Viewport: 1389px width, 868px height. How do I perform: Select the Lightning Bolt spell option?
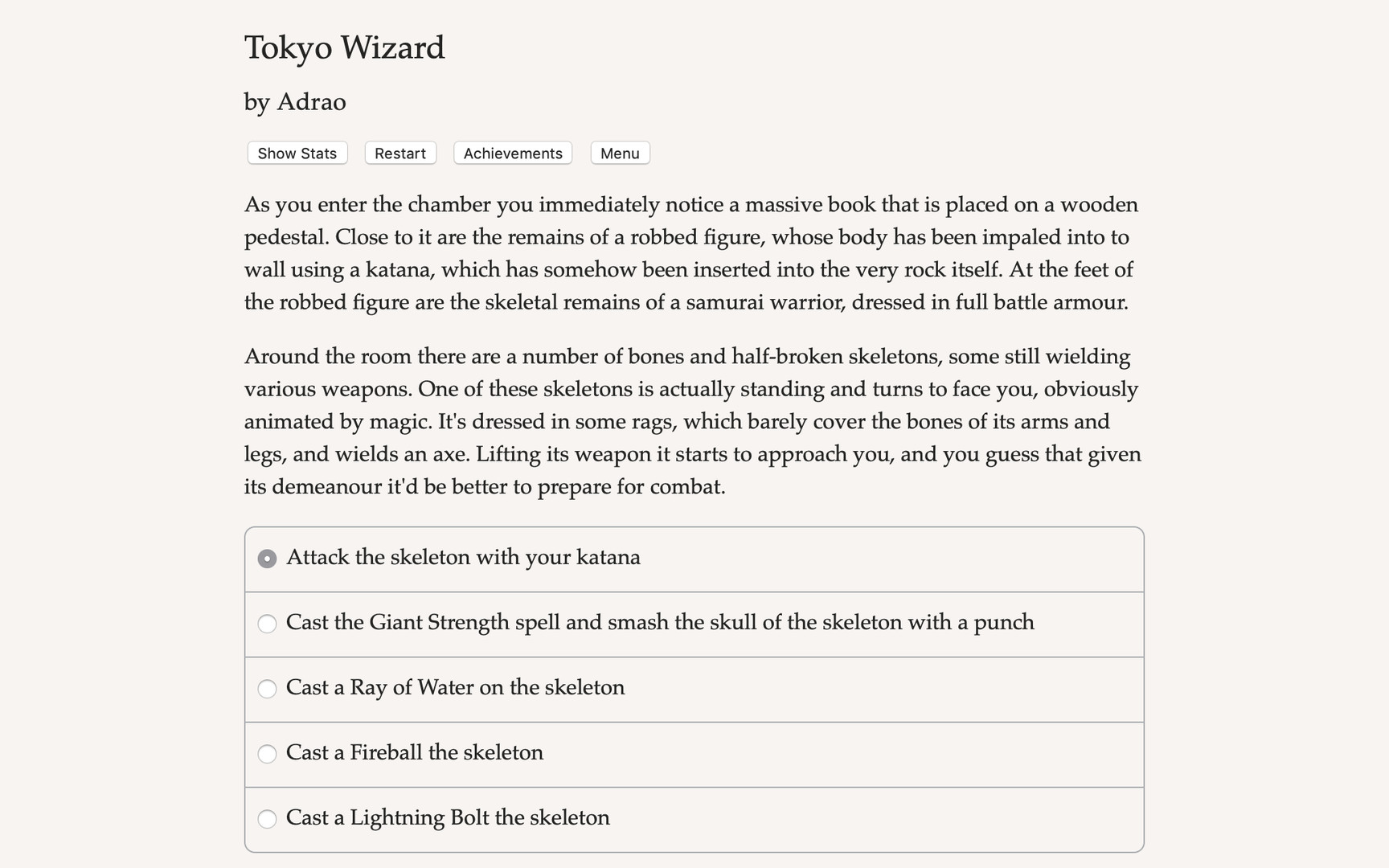(x=448, y=817)
